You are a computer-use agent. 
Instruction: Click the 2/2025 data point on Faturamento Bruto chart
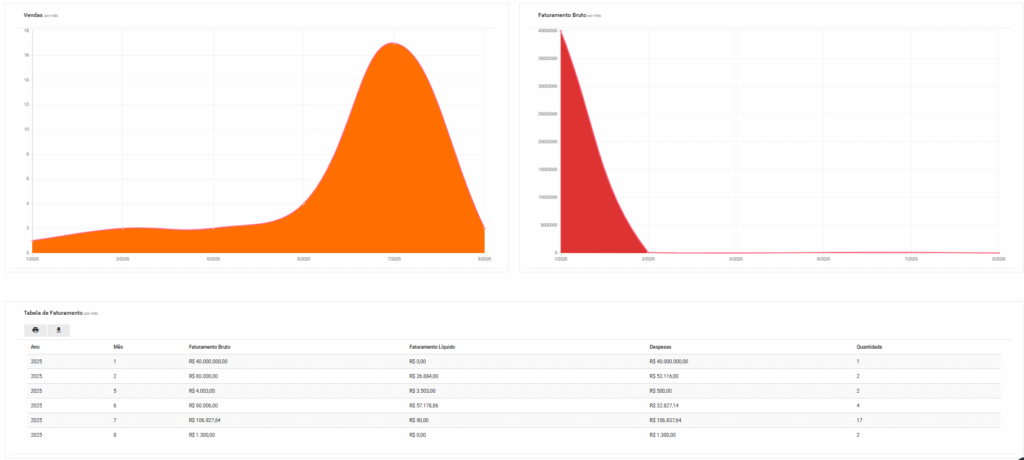[648, 252]
